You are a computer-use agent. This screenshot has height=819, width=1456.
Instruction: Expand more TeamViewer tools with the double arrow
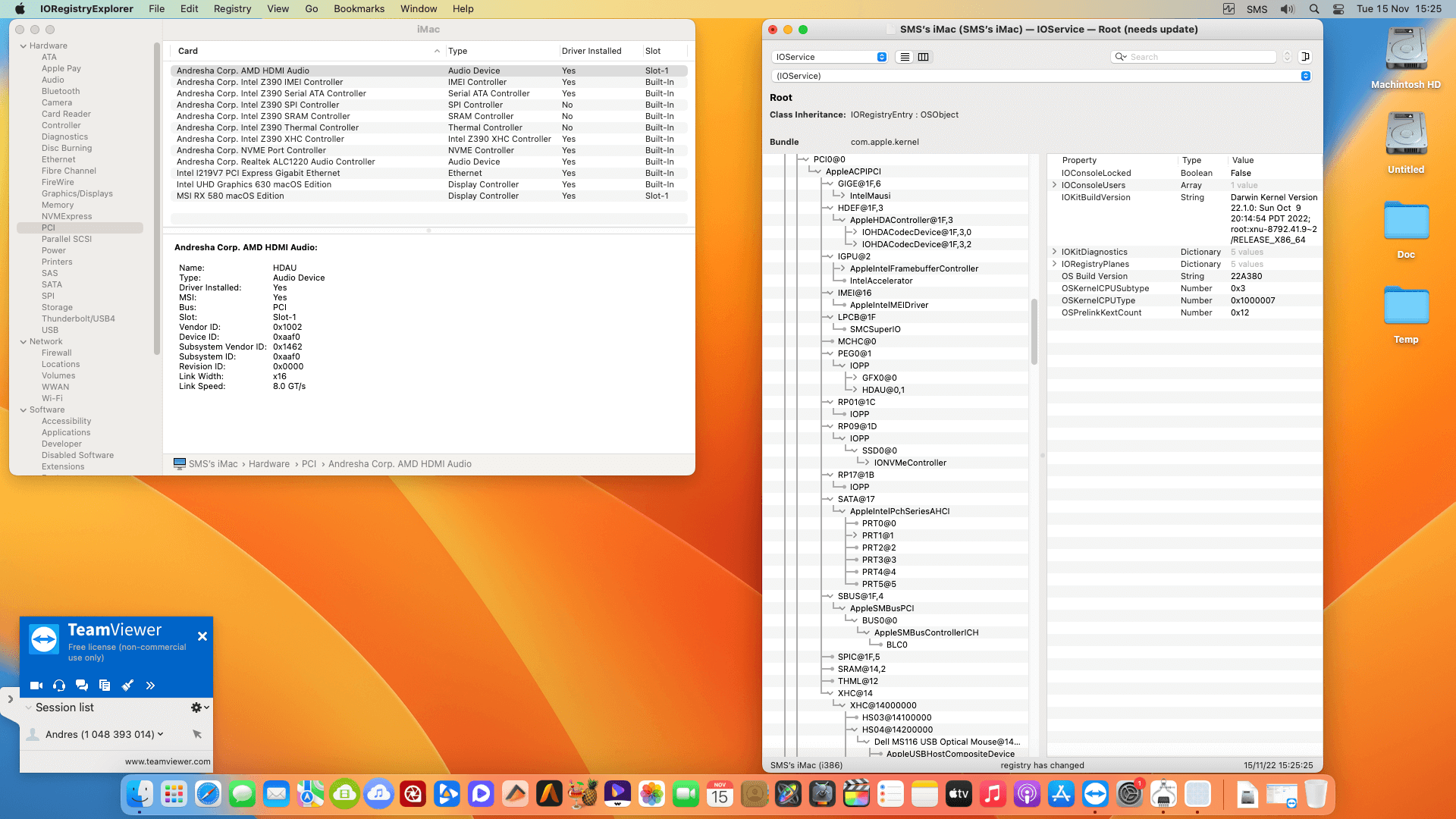[x=150, y=686]
